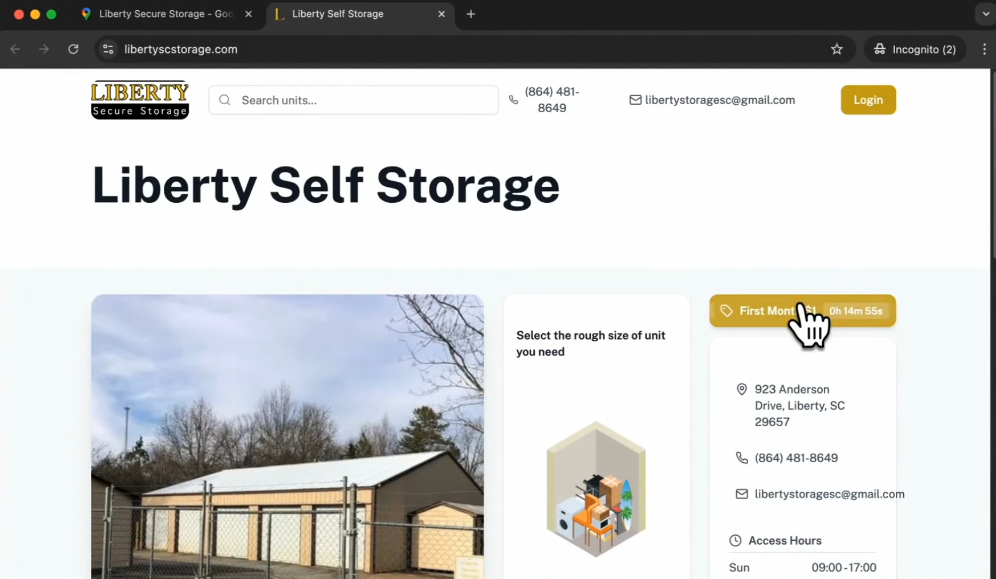Click the header phone number (864) 481-8649
The height and width of the screenshot is (579, 996).
551,100
